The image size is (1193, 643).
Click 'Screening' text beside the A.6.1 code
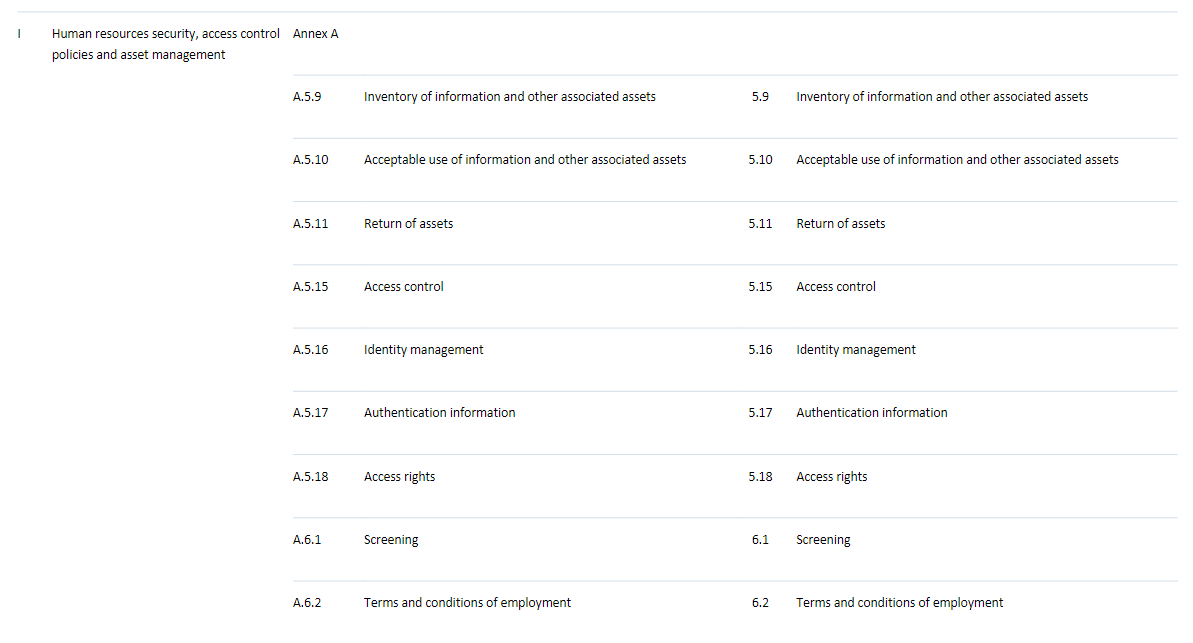click(391, 540)
